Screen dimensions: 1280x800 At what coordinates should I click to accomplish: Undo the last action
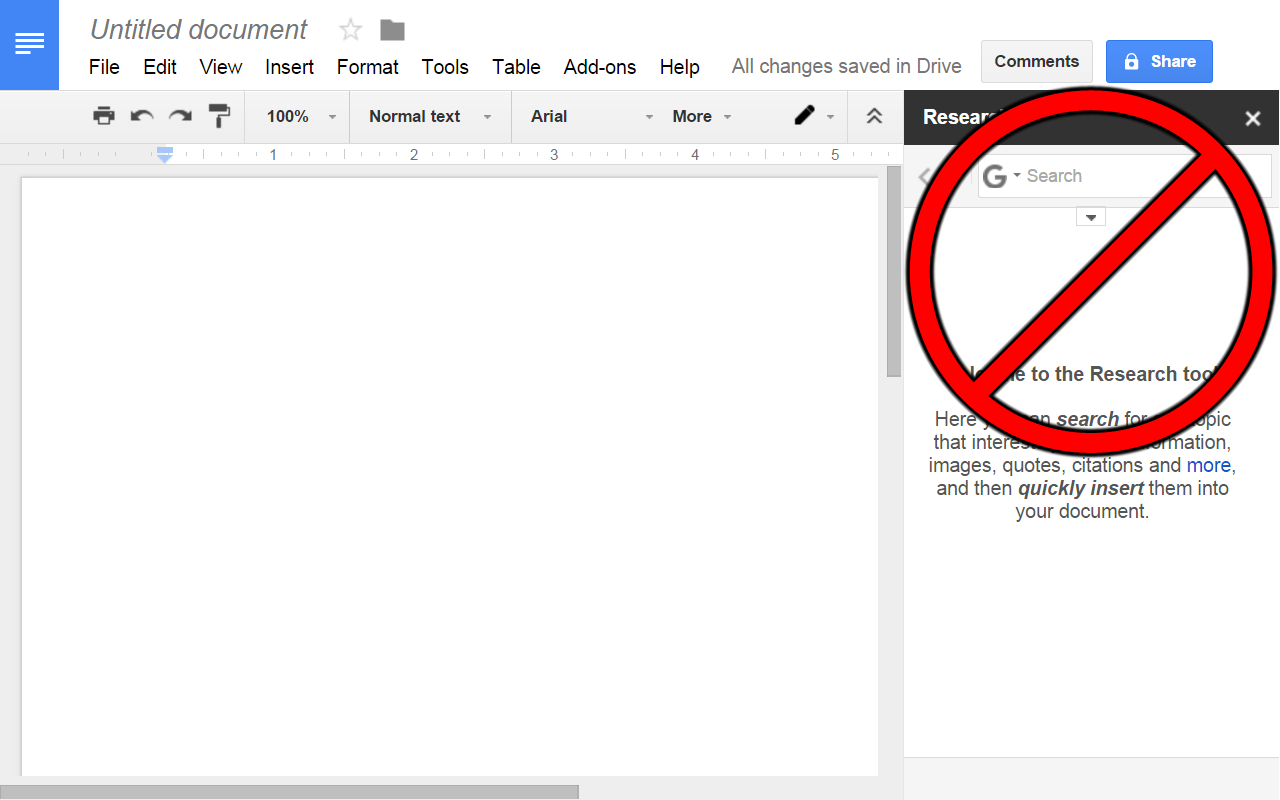pyautogui.click(x=142, y=116)
